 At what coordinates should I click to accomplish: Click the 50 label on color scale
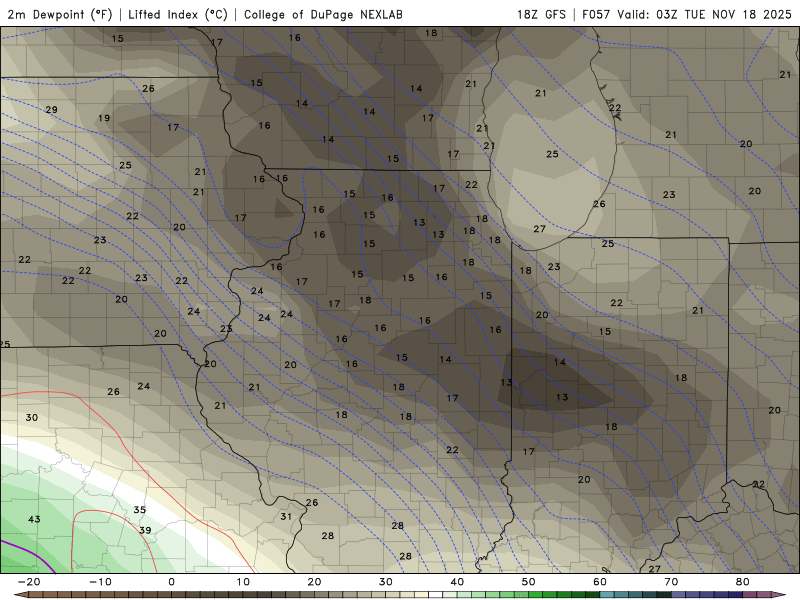[529, 582]
